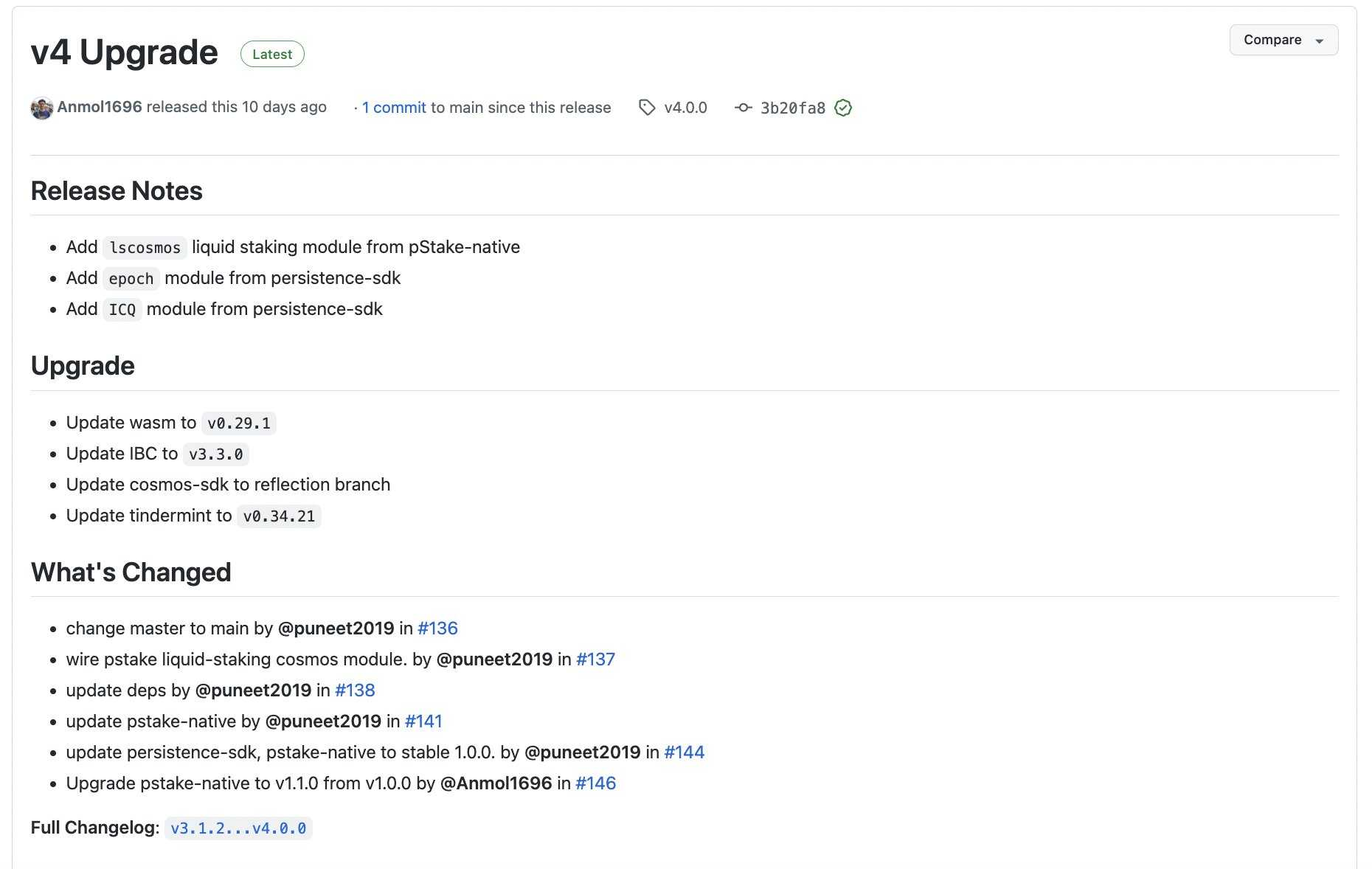
Task: Open the '1 commit' link
Action: tap(394, 108)
